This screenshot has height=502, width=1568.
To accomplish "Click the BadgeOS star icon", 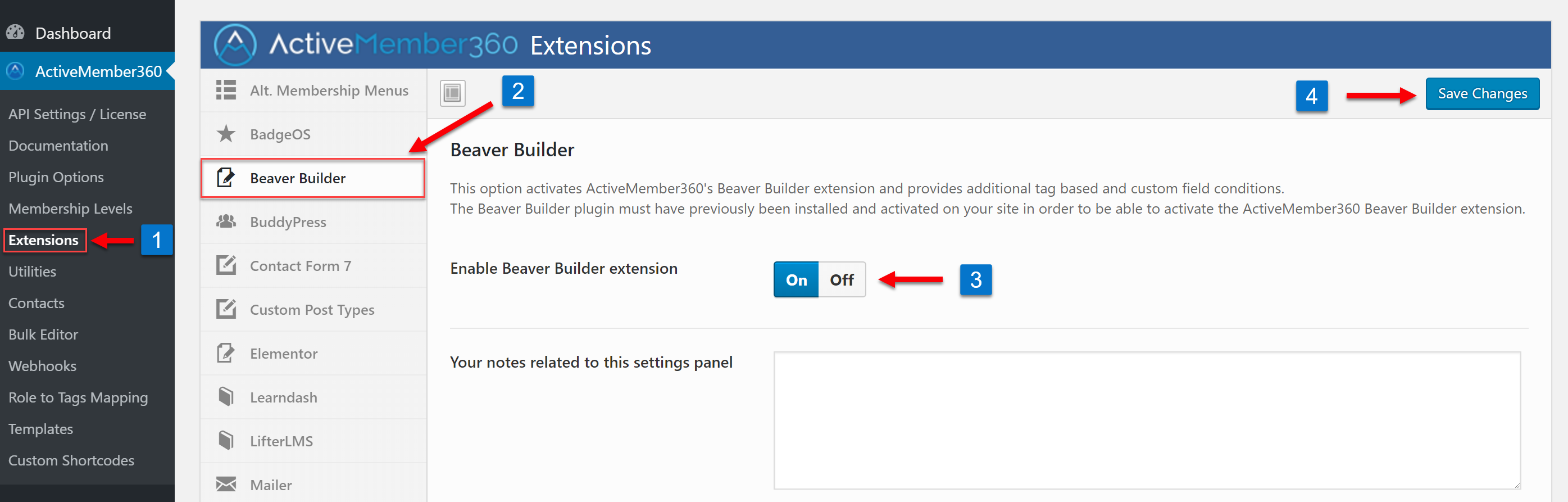I will 226,133.
